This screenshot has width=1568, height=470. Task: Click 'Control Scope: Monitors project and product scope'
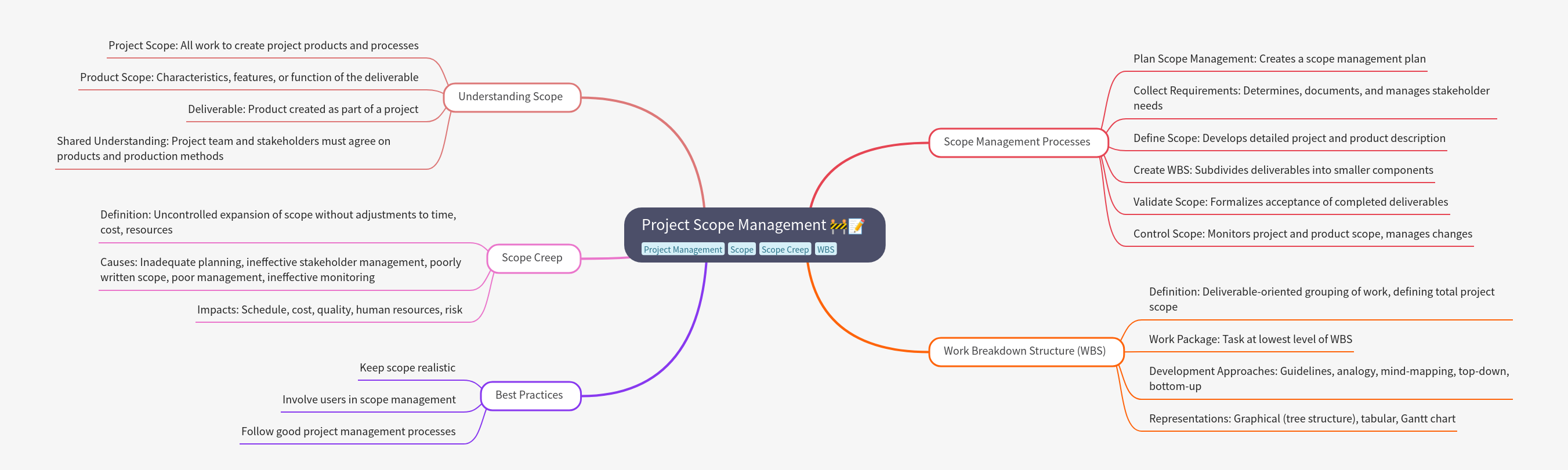1303,234
